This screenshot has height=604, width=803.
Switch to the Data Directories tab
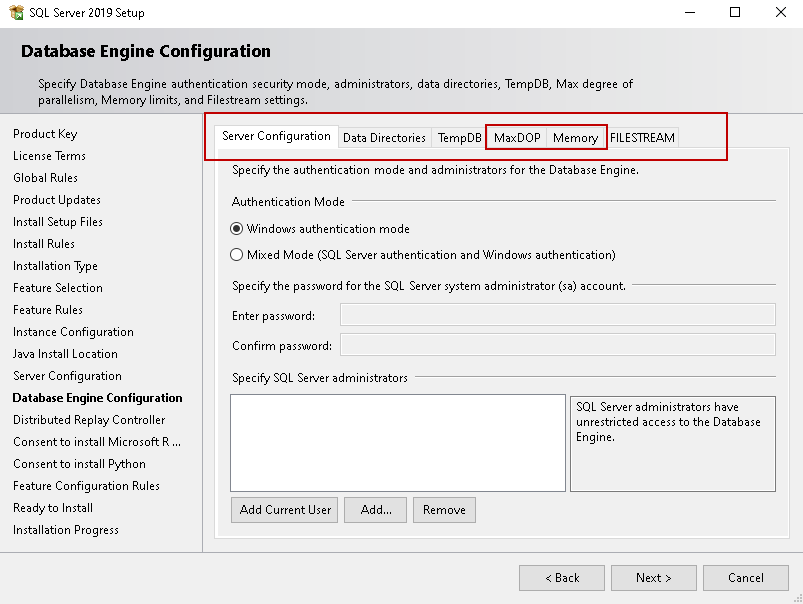point(384,138)
